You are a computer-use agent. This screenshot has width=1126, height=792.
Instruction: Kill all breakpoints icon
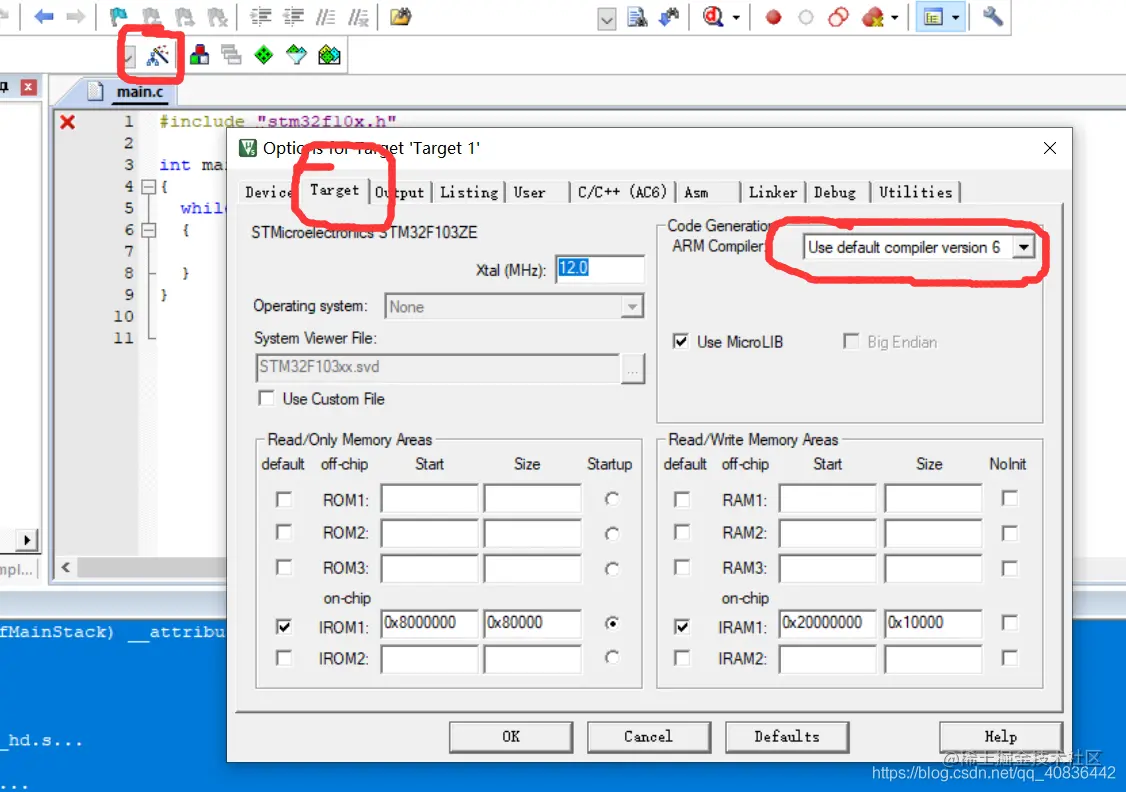coord(873,17)
